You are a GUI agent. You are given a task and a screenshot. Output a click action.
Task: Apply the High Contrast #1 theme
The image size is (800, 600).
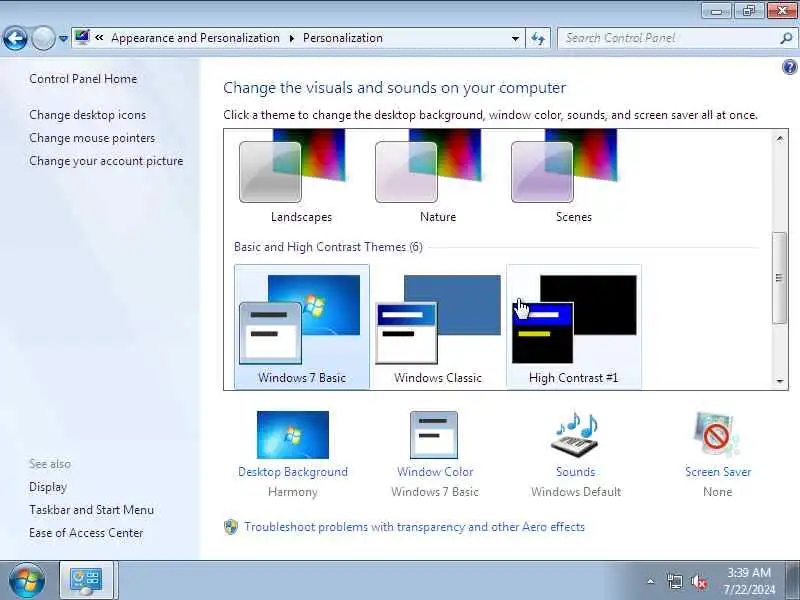(x=573, y=327)
